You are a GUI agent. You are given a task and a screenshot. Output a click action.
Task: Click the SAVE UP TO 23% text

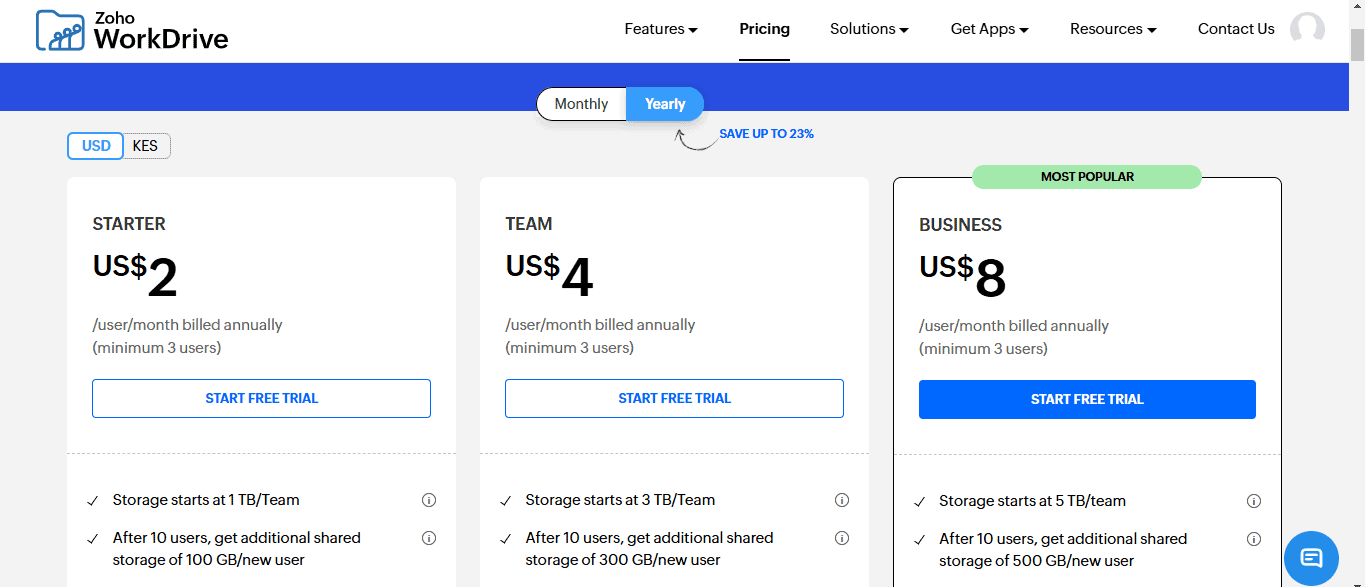pos(766,134)
